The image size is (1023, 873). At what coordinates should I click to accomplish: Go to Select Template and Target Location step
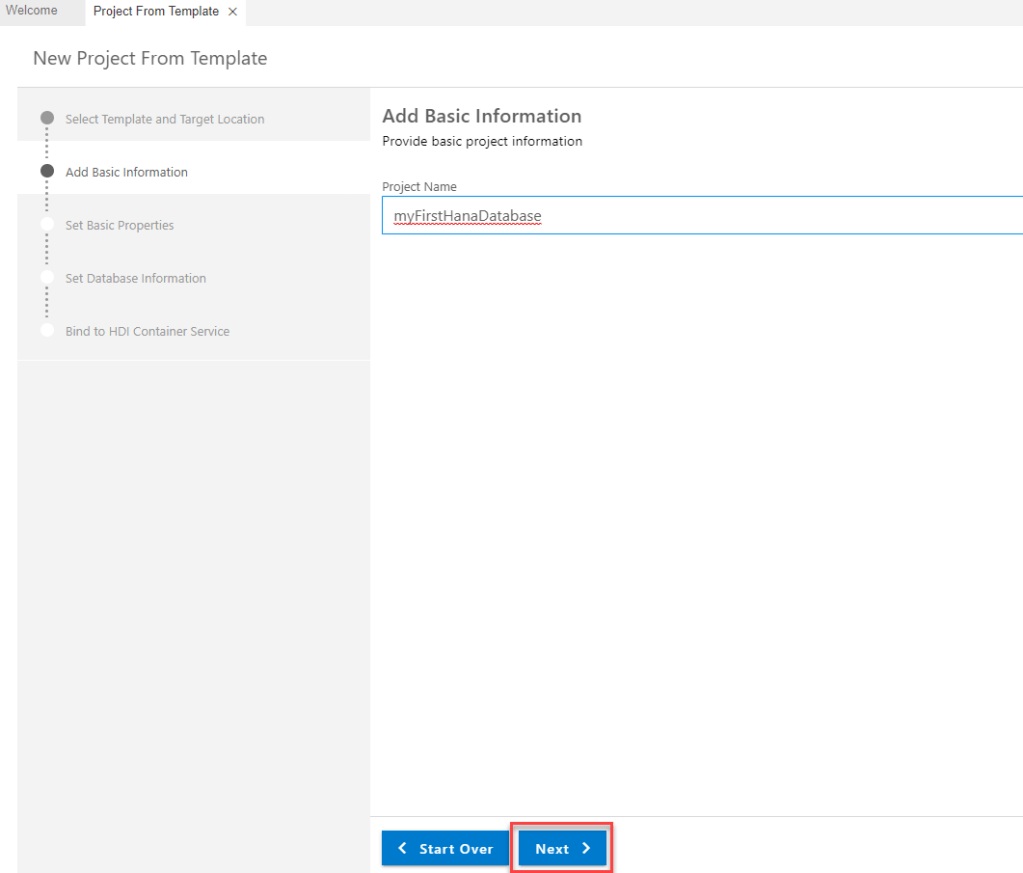coord(165,119)
